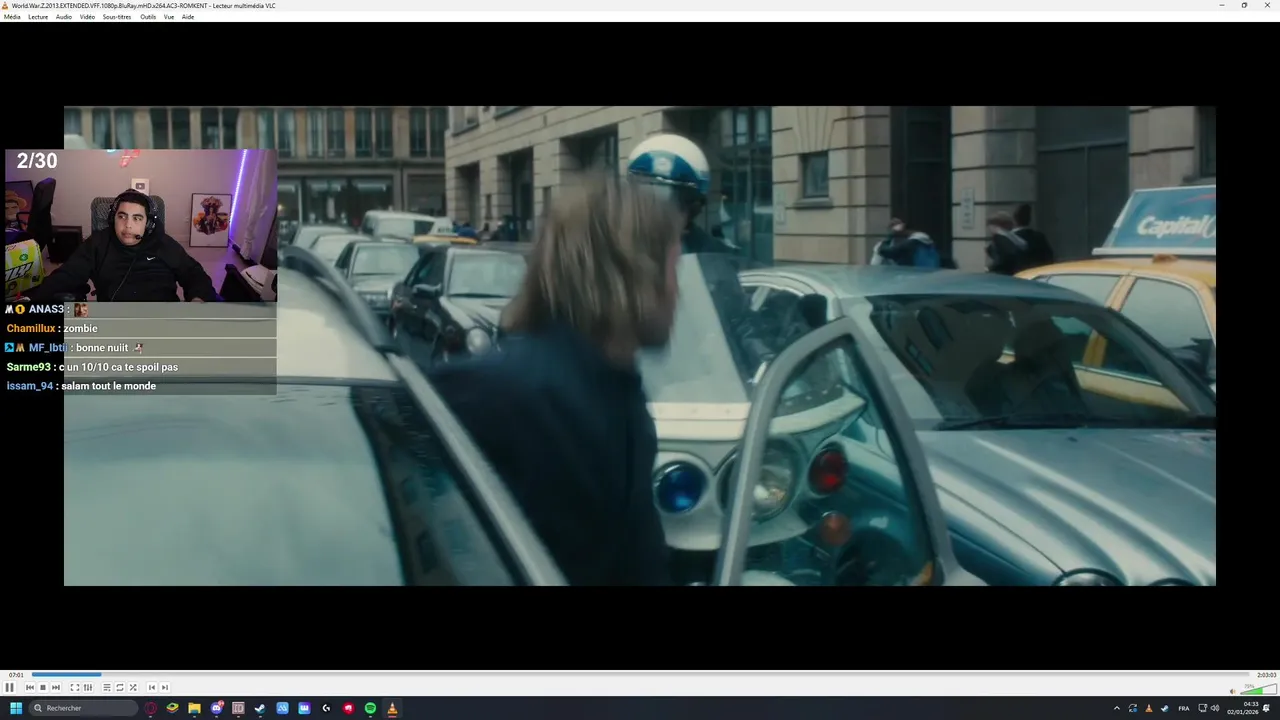Show the VLC playlist
This screenshot has height=720, width=1280.
point(107,687)
